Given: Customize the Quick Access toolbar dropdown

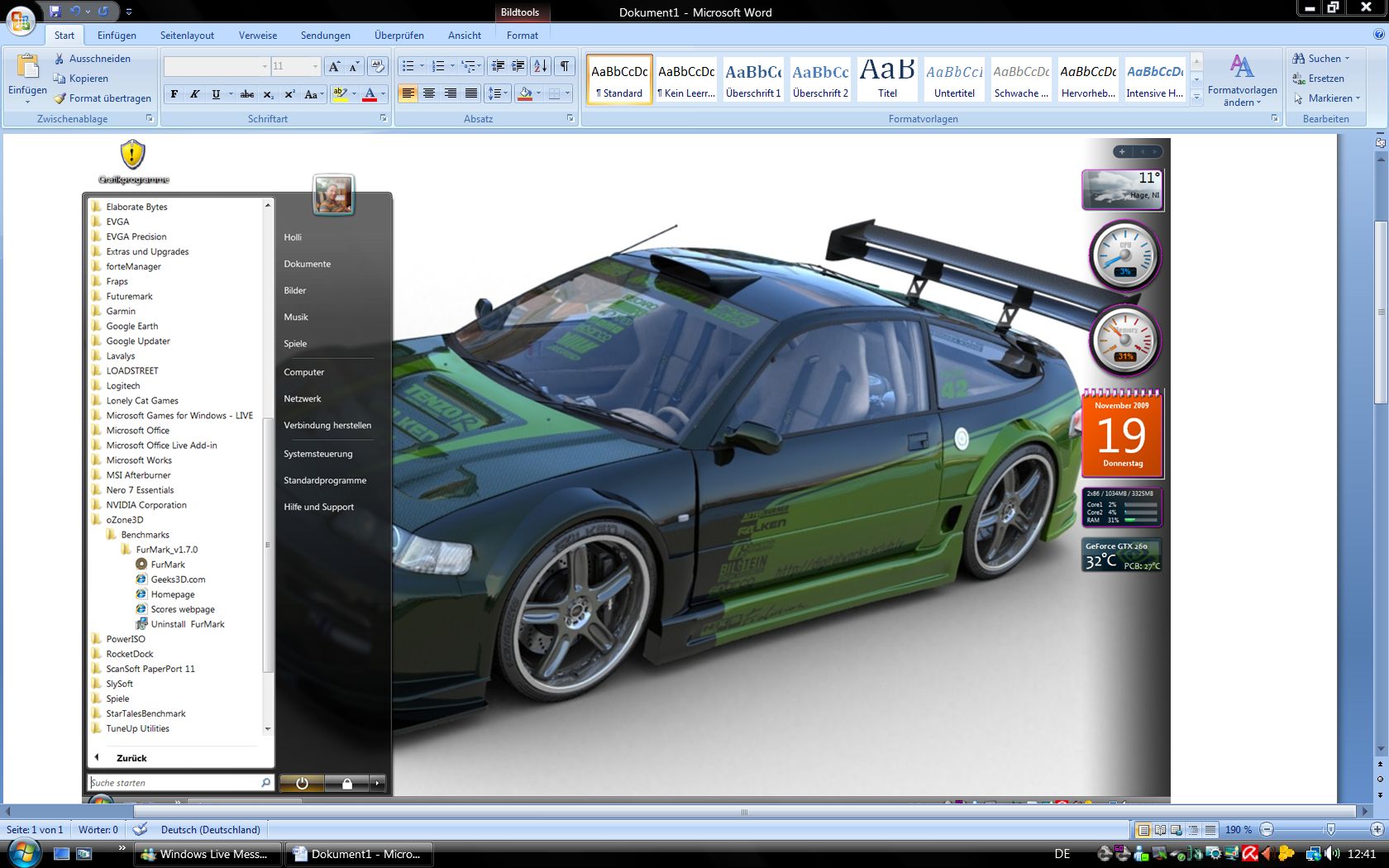Looking at the screenshot, I should 129,12.
